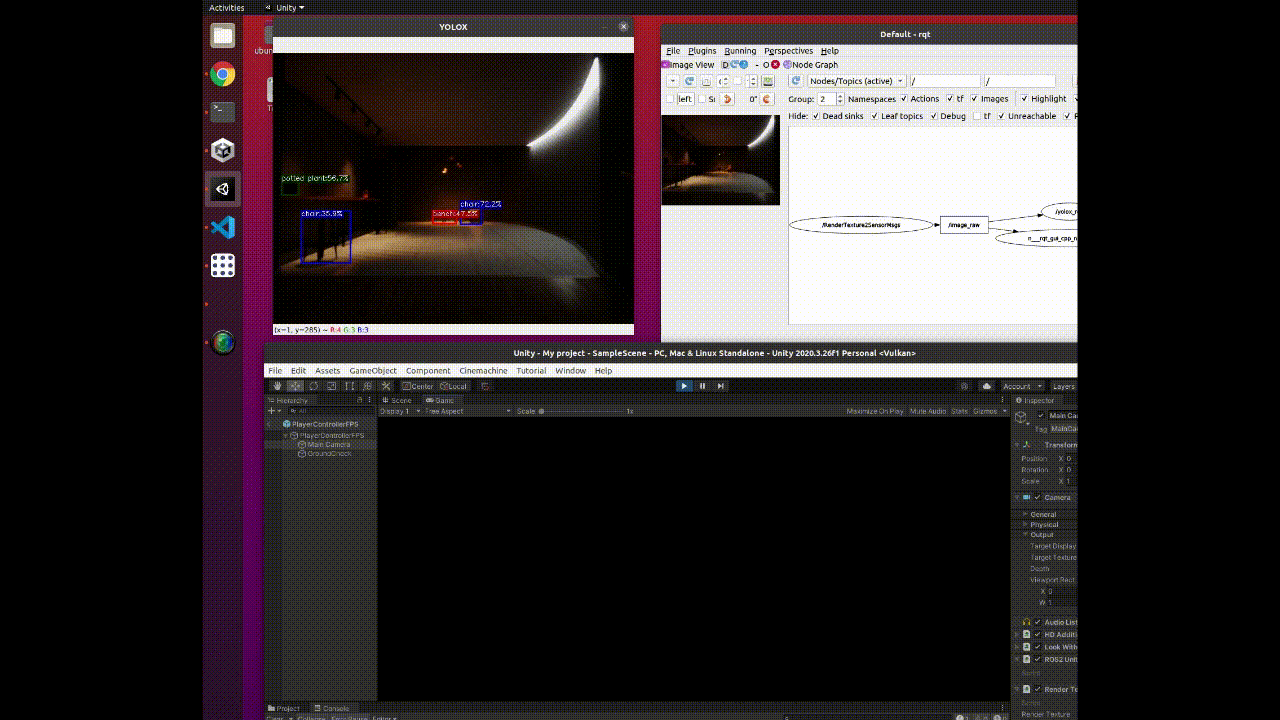The width and height of the screenshot is (1280, 720).
Task: Toggle Unreachable hide checkbox
Action: click(x=1001, y=116)
